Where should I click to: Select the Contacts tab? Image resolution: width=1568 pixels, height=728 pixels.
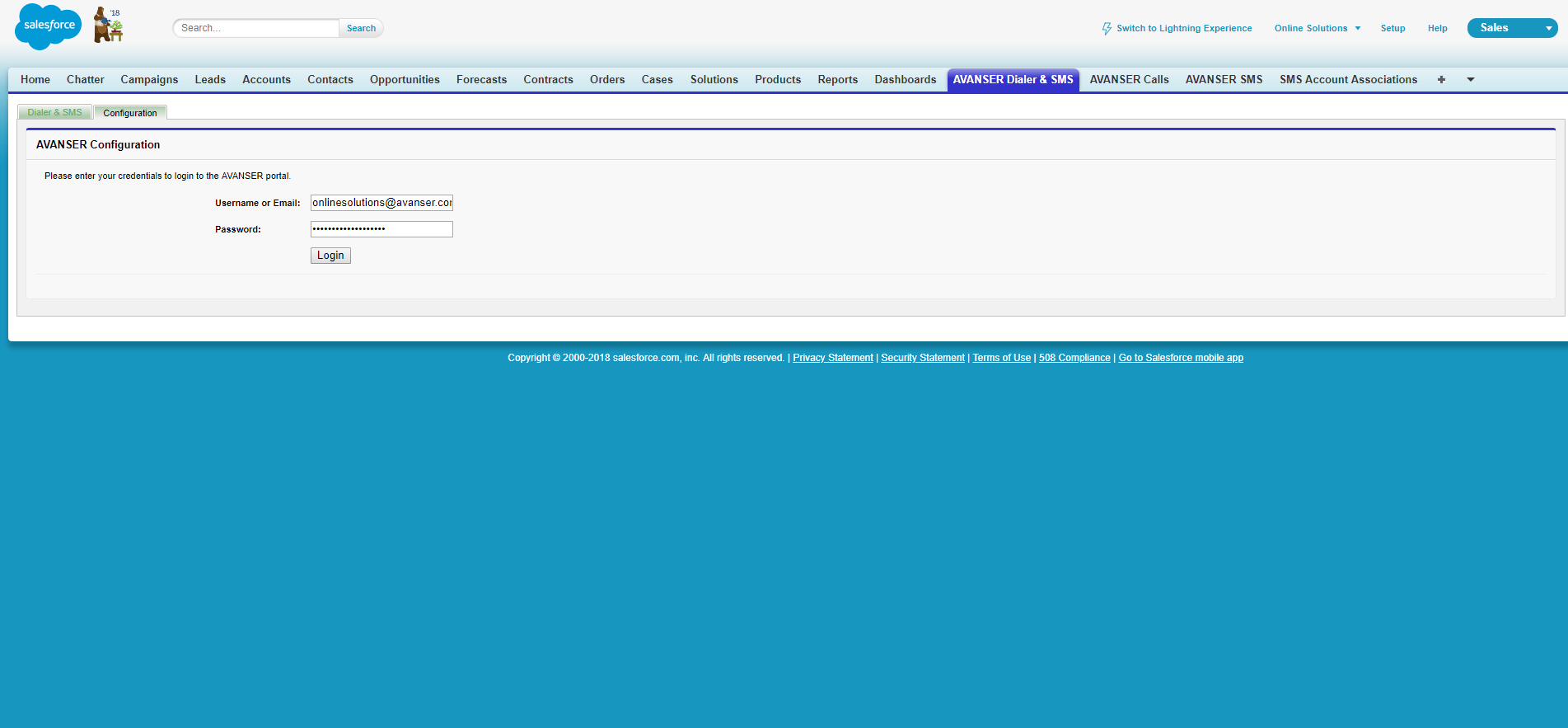point(330,80)
